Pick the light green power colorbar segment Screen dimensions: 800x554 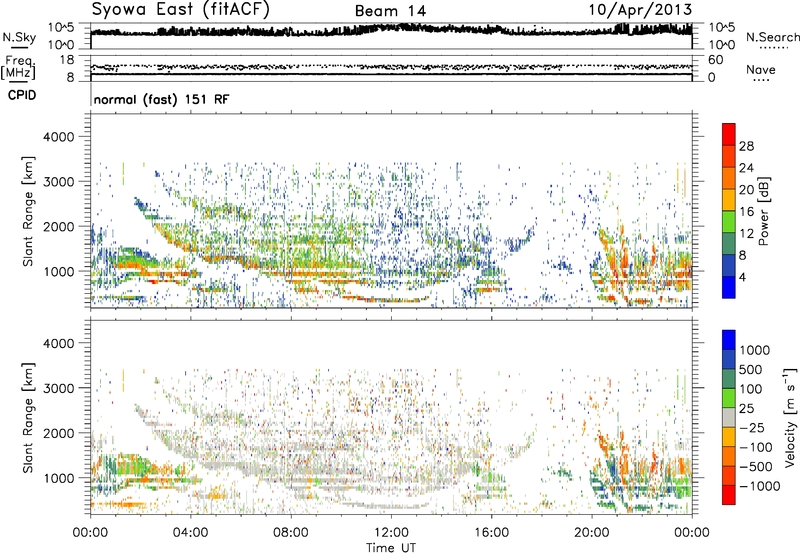pyautogui.click(x=729, y=222)
